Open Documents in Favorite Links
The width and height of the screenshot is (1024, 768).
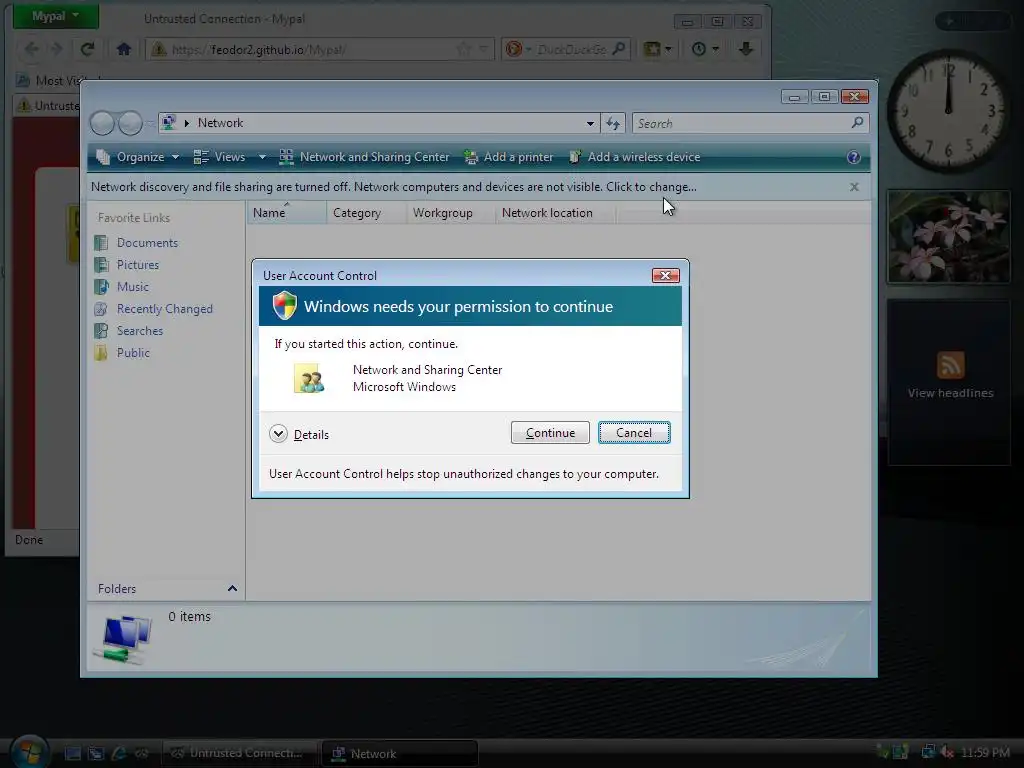[147, 243]
